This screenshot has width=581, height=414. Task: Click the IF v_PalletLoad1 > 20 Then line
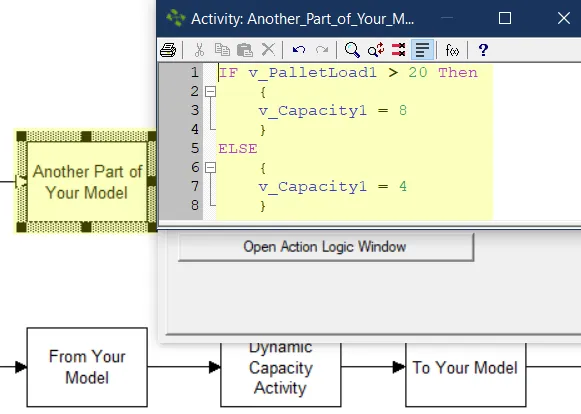pos(348,72)
